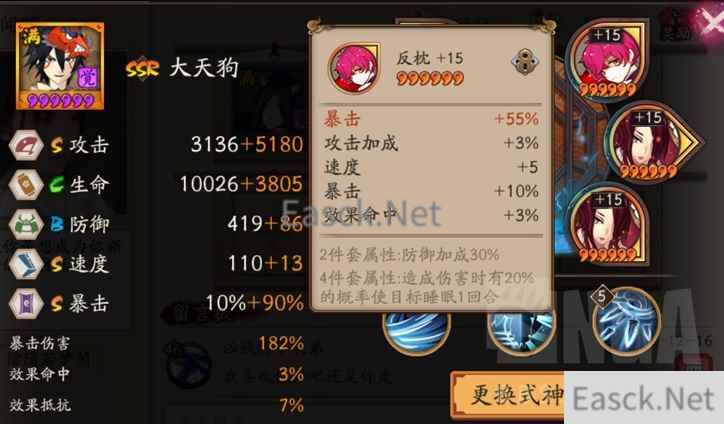Select the middle +15 soul slot with arrow
This screenshot has width=724, height=424.
point(650,142)
